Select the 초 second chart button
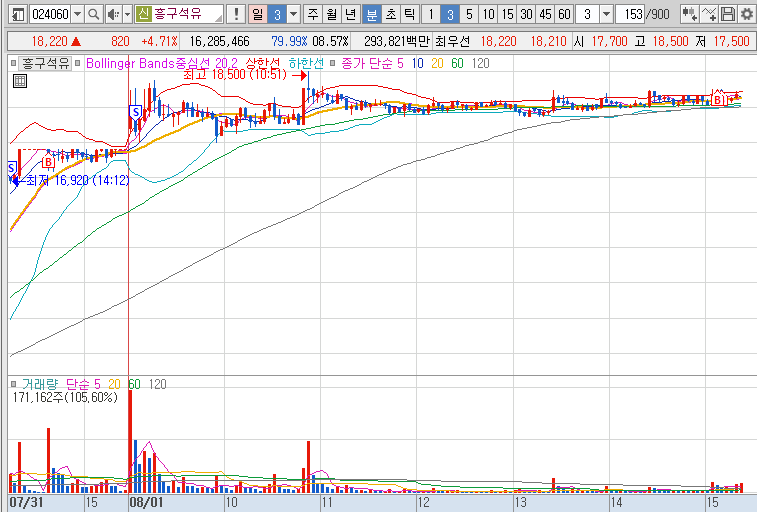This screenshot has width=757, height=512. pos(391,14)
